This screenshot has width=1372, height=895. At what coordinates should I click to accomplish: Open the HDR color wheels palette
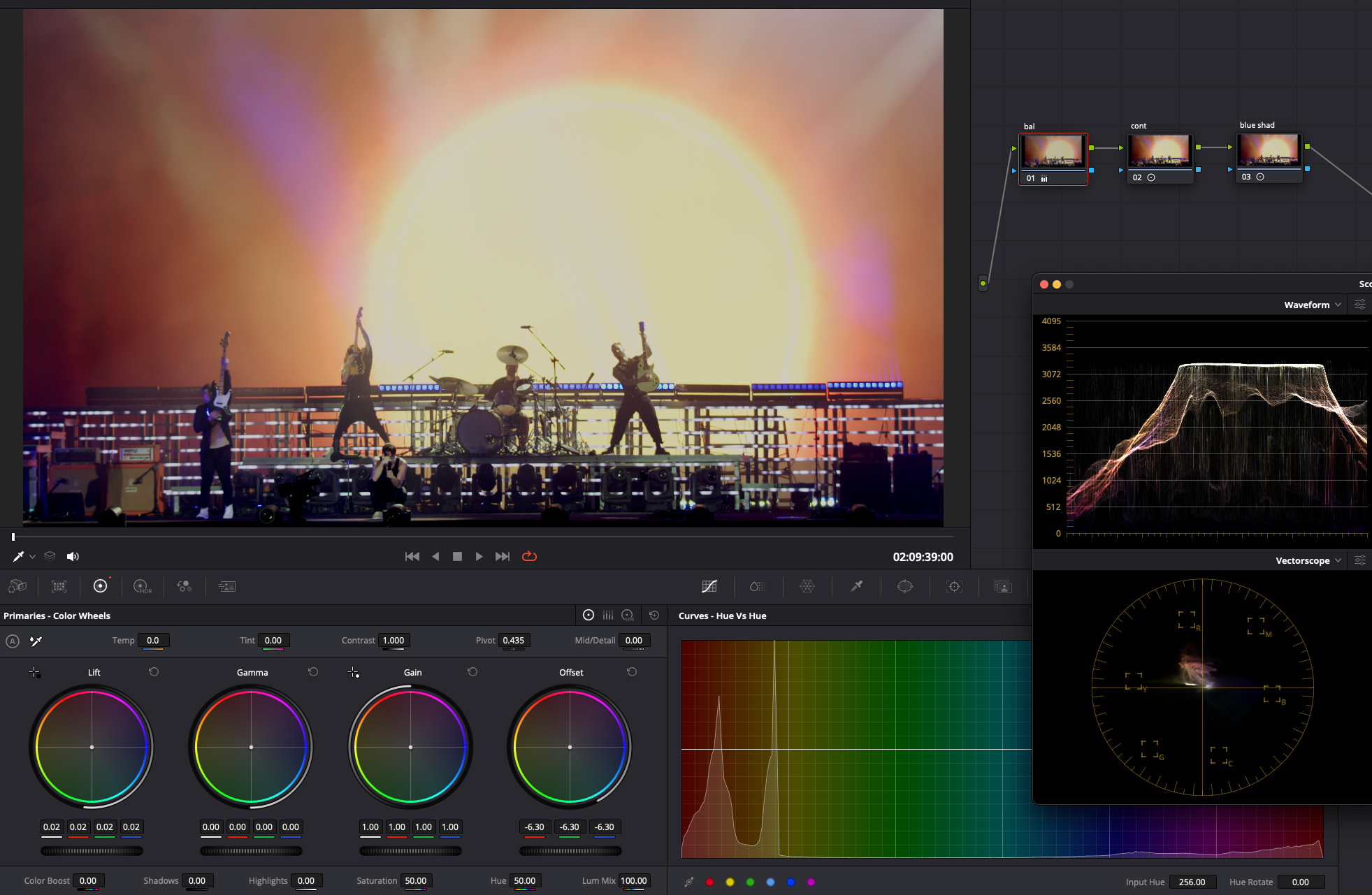click(142, 586)
